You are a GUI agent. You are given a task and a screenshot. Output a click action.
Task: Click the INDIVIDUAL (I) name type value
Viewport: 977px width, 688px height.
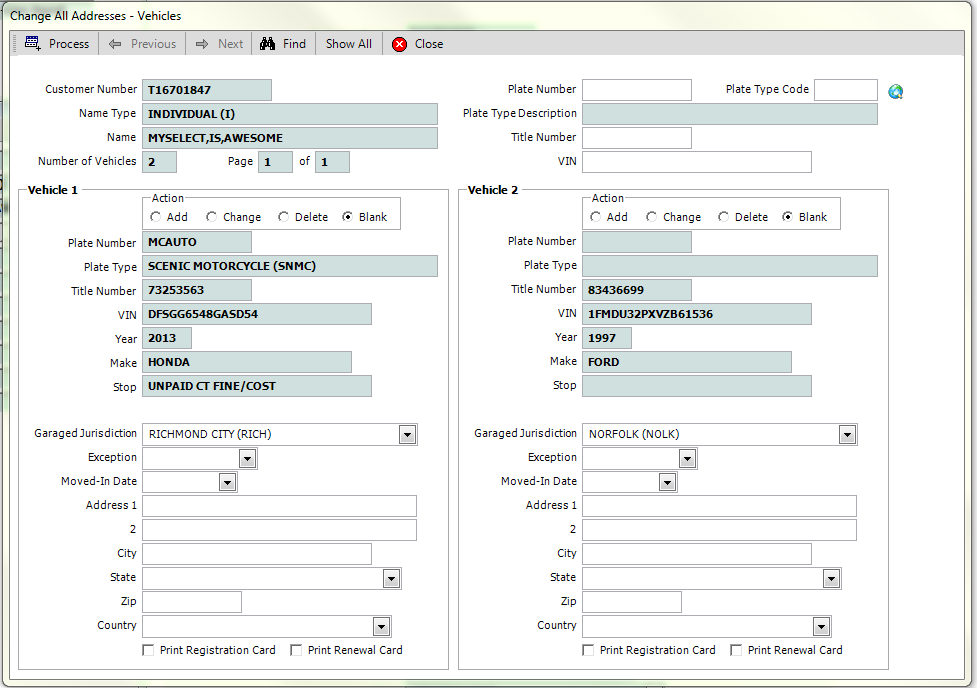click(x=290, y=114)
